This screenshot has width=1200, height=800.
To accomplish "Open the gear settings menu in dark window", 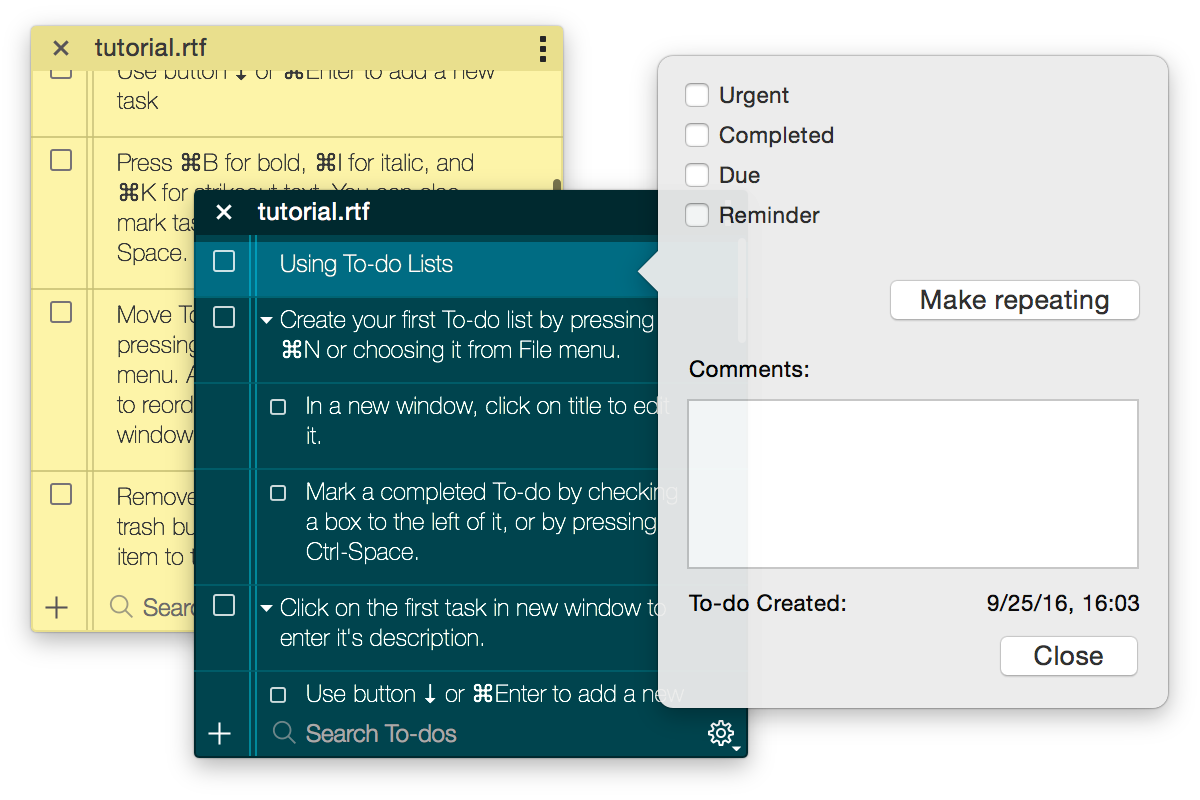I will pyautogui.click(x=721, y=734).
